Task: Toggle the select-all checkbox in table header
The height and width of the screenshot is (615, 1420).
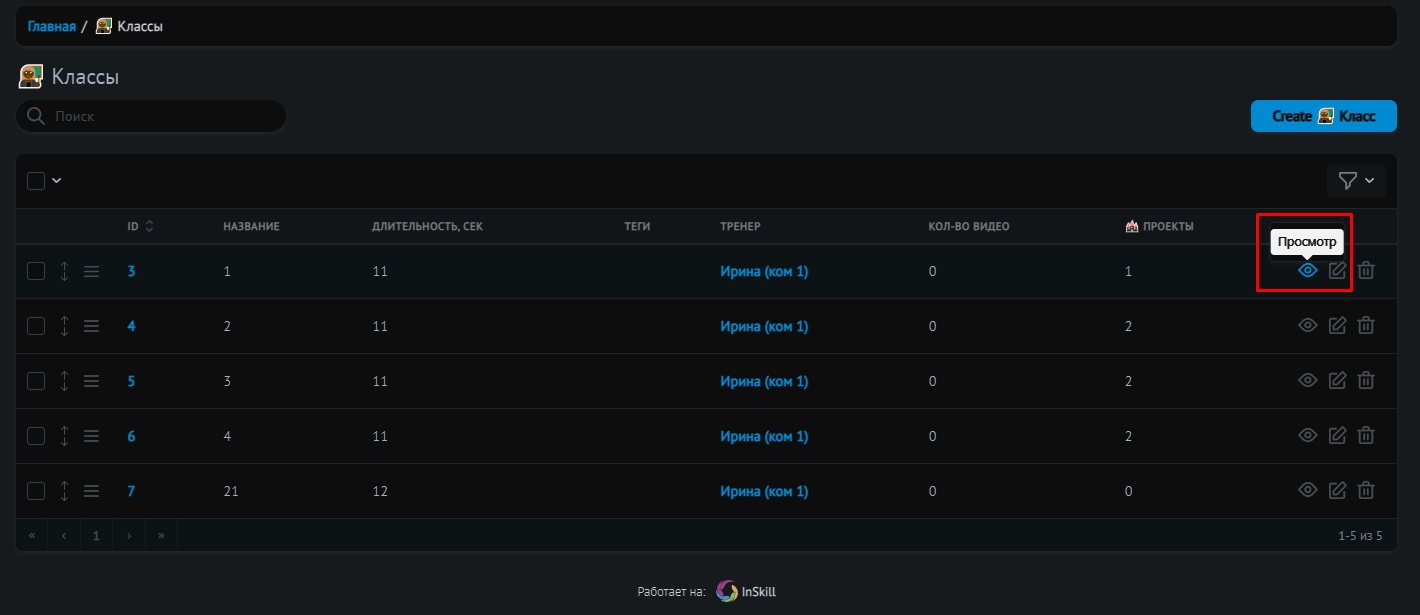Action: 36,181
